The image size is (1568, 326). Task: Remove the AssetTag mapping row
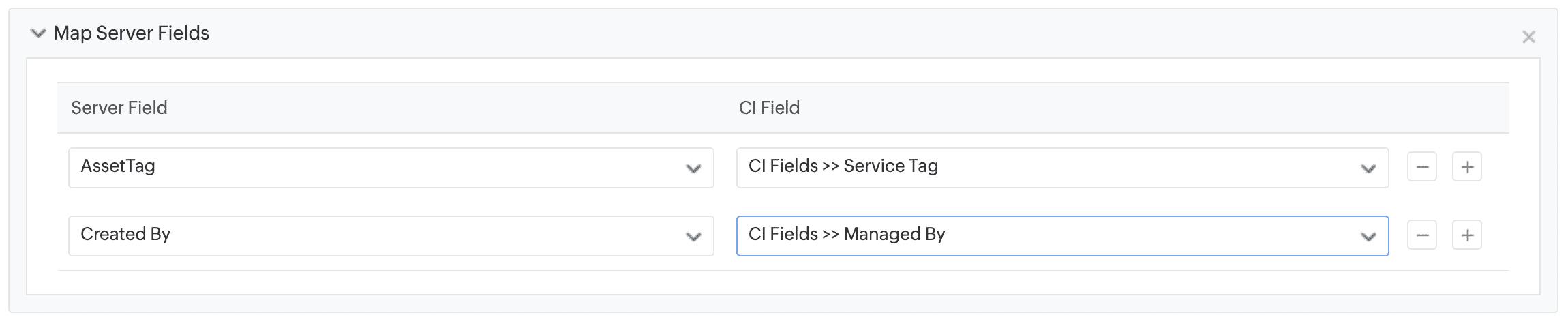(1421, 167)
